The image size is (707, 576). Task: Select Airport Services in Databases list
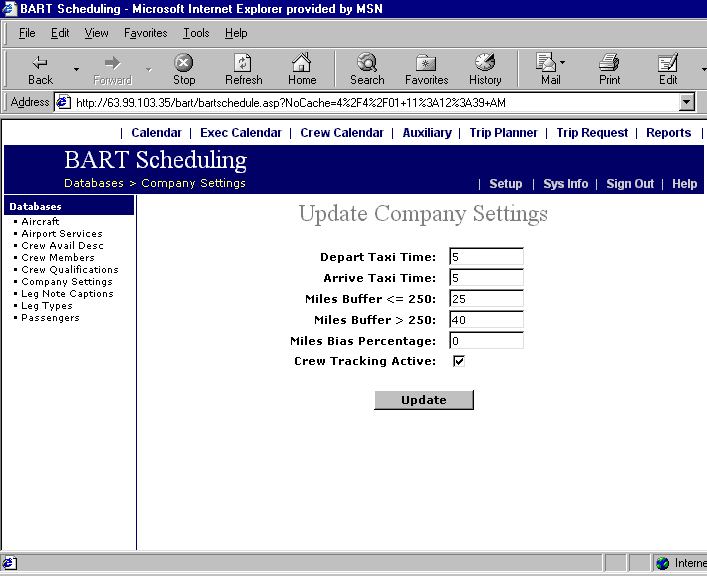[62, 234]
